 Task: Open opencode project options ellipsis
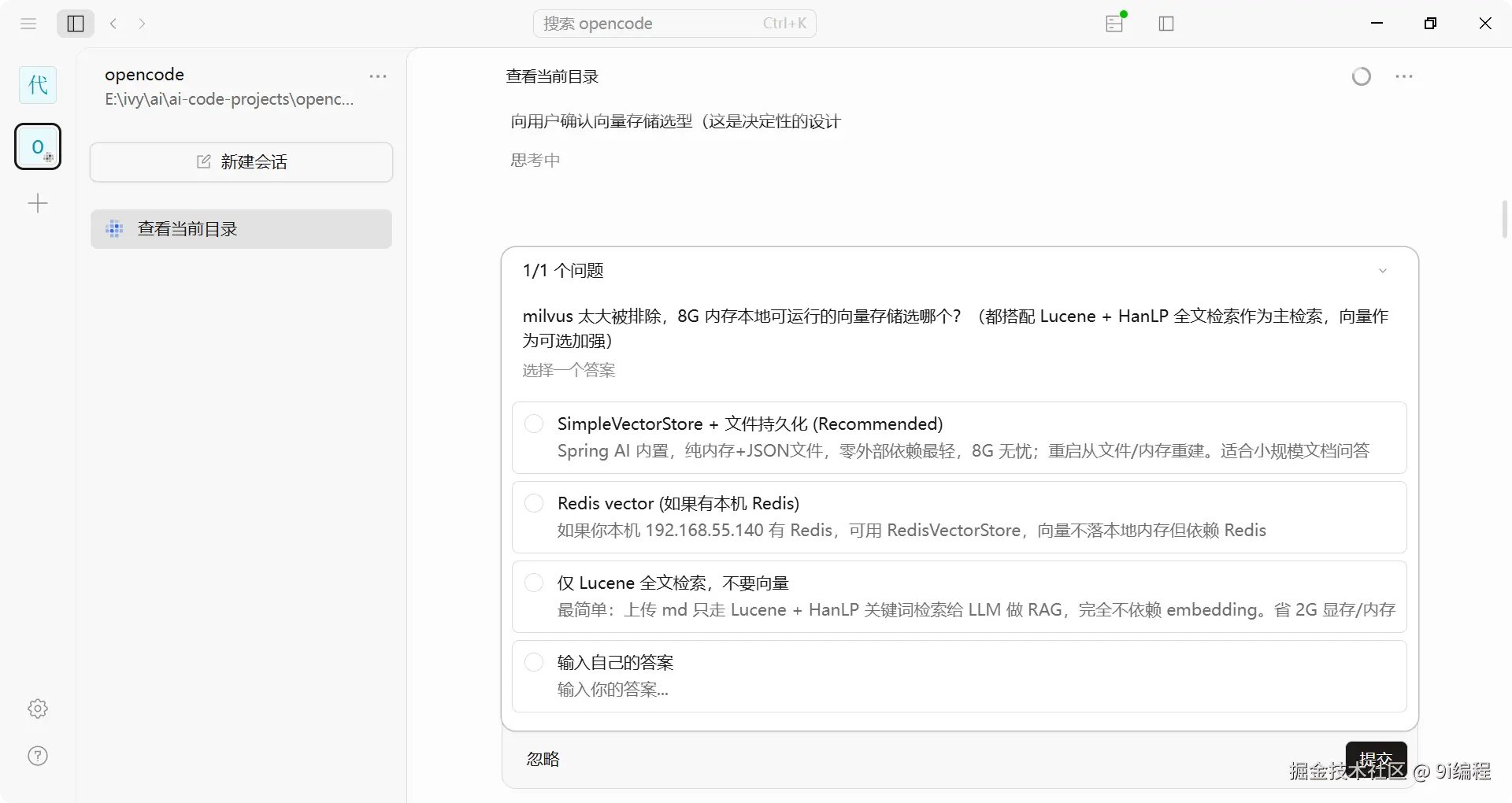tap(378, 76)
